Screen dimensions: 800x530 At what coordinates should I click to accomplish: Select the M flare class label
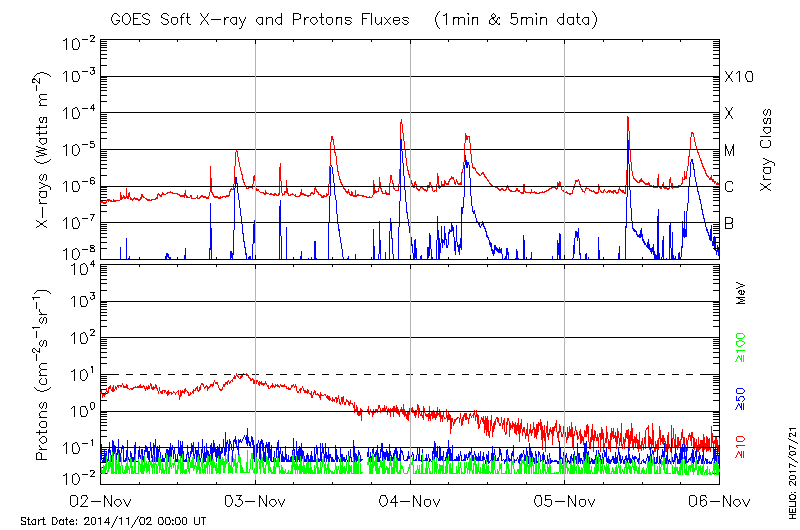point(730,151)
